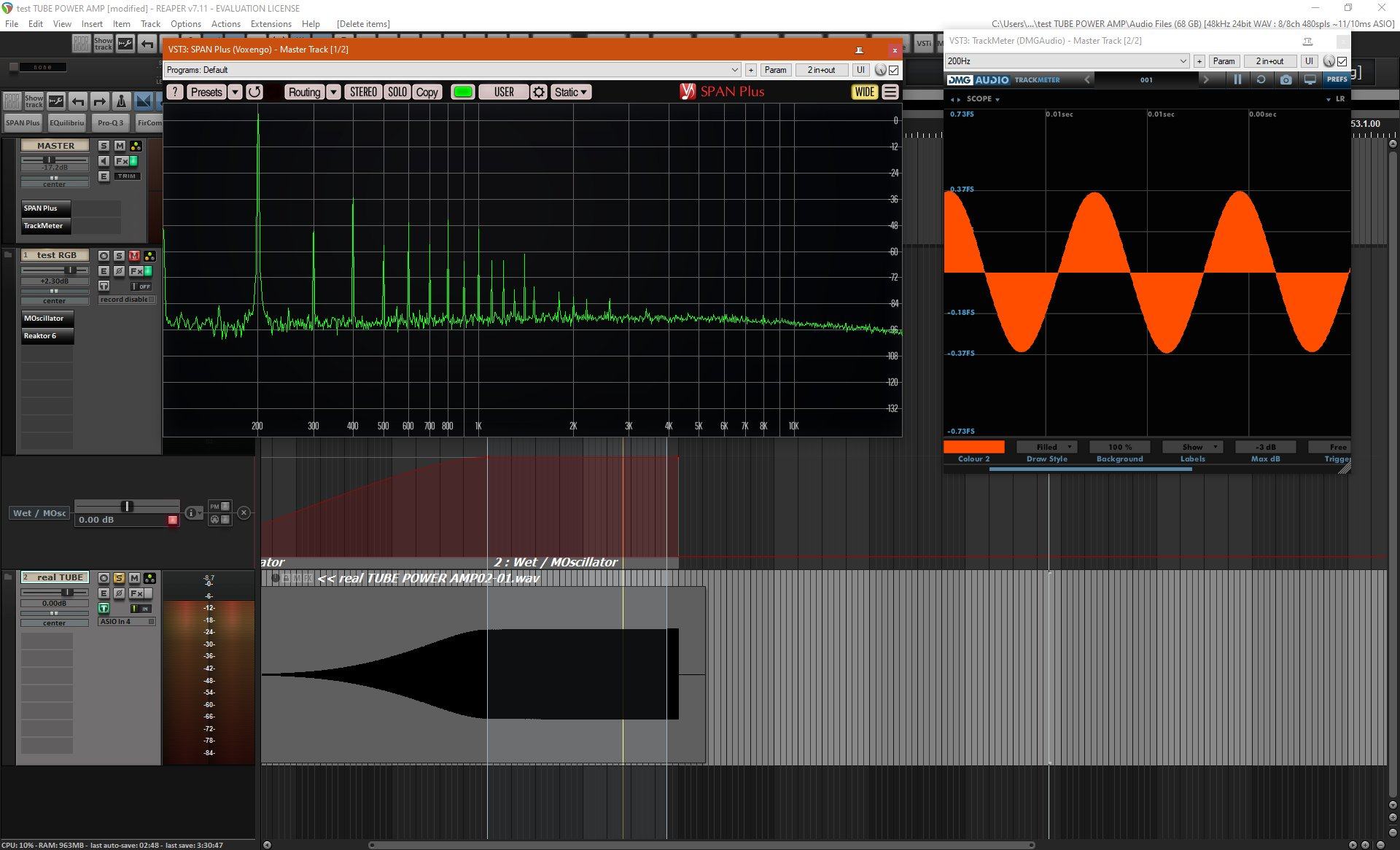Expand the SPAN Plus Programs dropdown
The width and height of the screenshot is (1400, 850).
click(734, 70)
